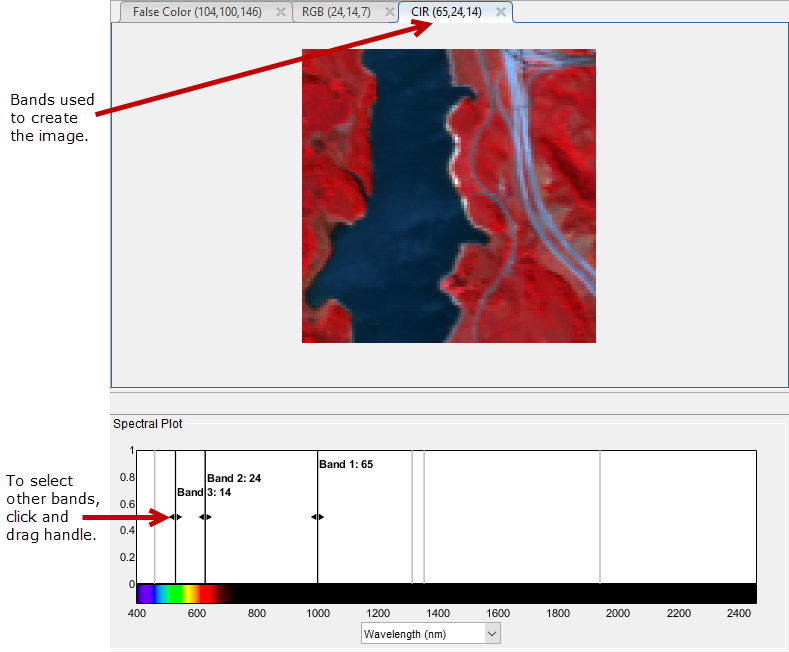This screenshot has width=789, height=652.
Task: Click the visible spectrum color bar
Action: pos(446,594)
